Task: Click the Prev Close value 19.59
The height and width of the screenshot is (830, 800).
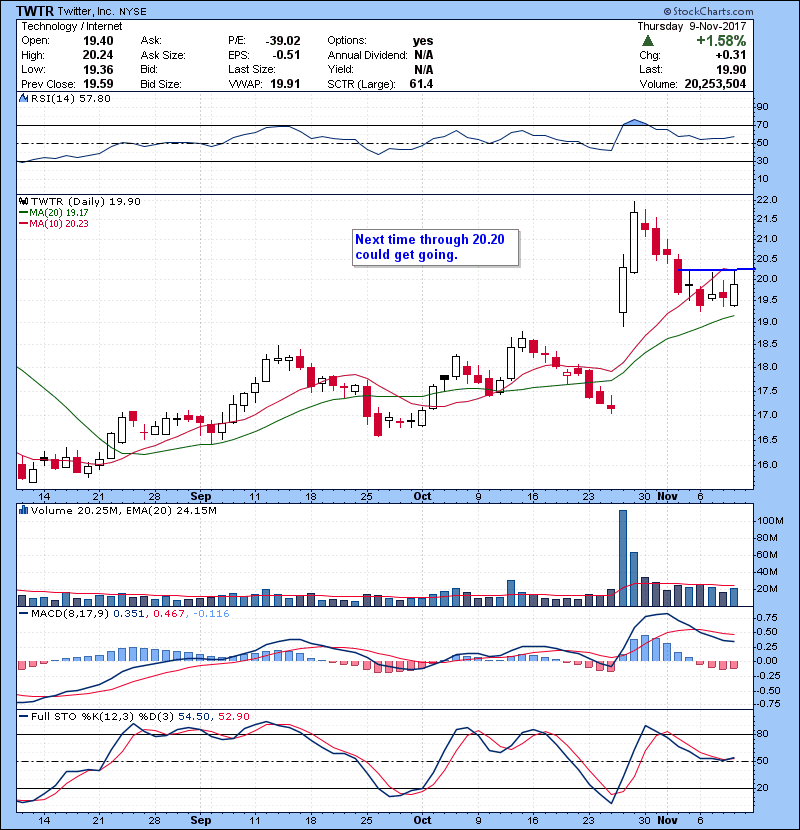Action: click(x=98, y=84)
